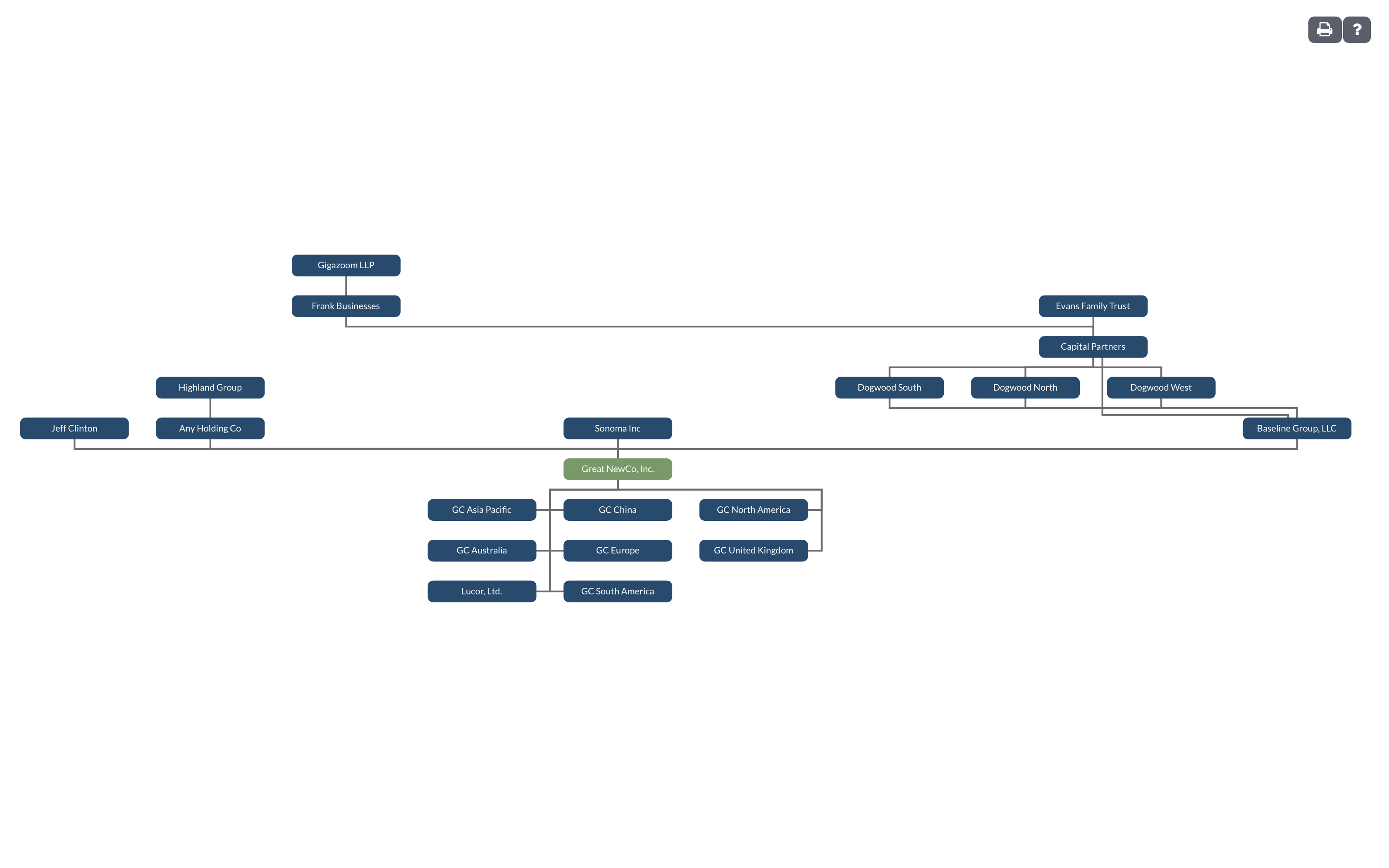Click the Great NewCo Inc center node

pos(617,468)
